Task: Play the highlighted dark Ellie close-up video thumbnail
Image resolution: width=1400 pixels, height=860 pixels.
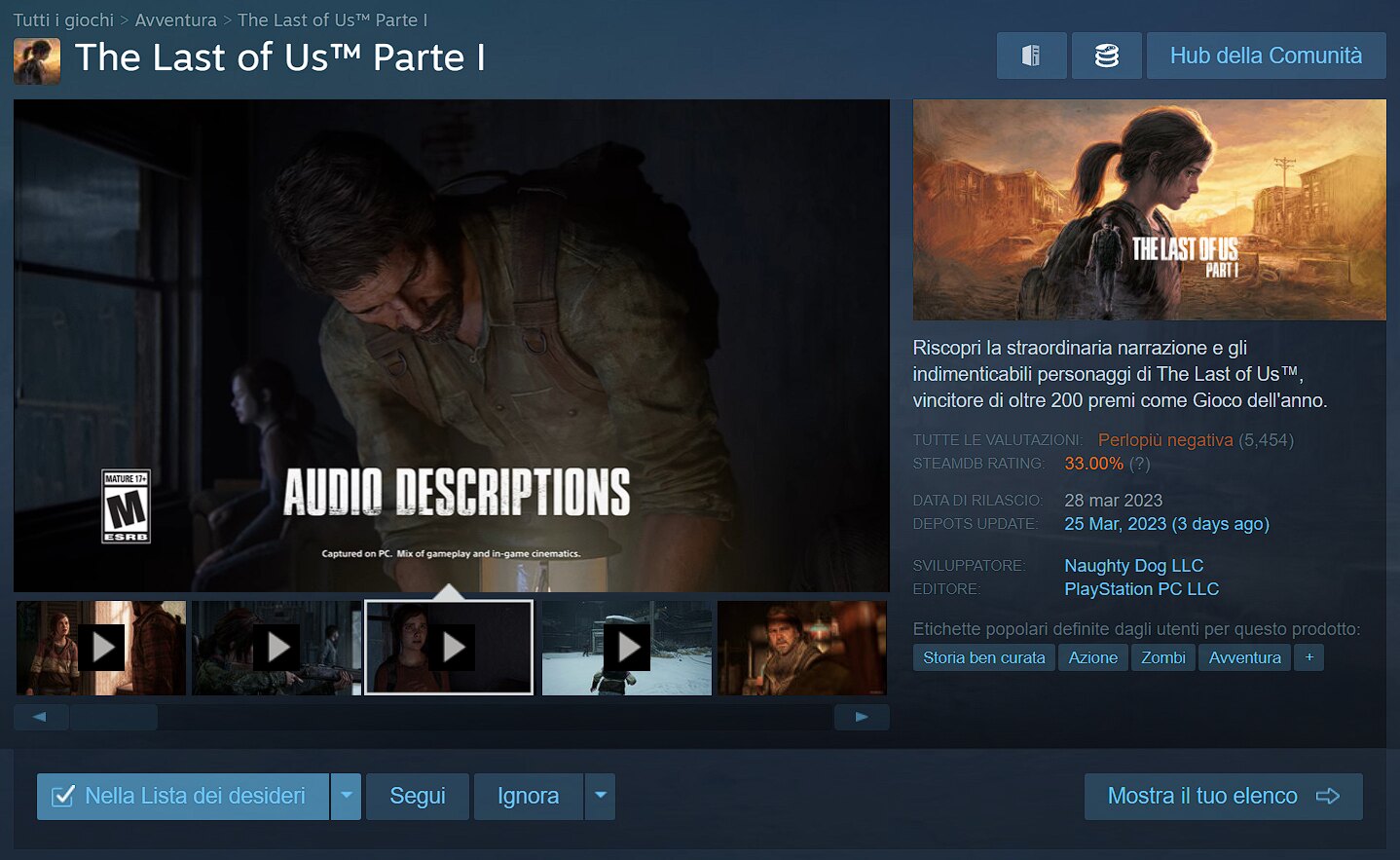Action: click(449, 648)
